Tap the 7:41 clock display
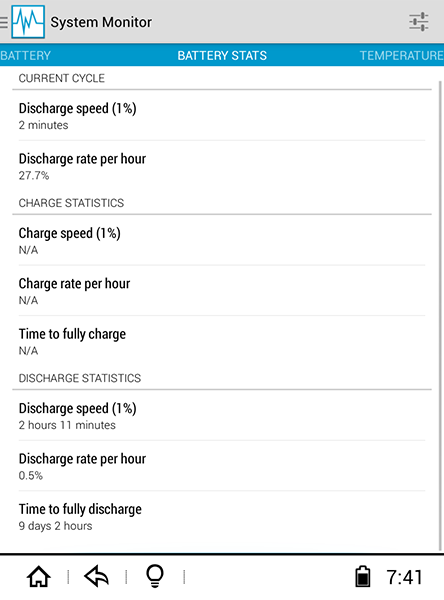 404,577
